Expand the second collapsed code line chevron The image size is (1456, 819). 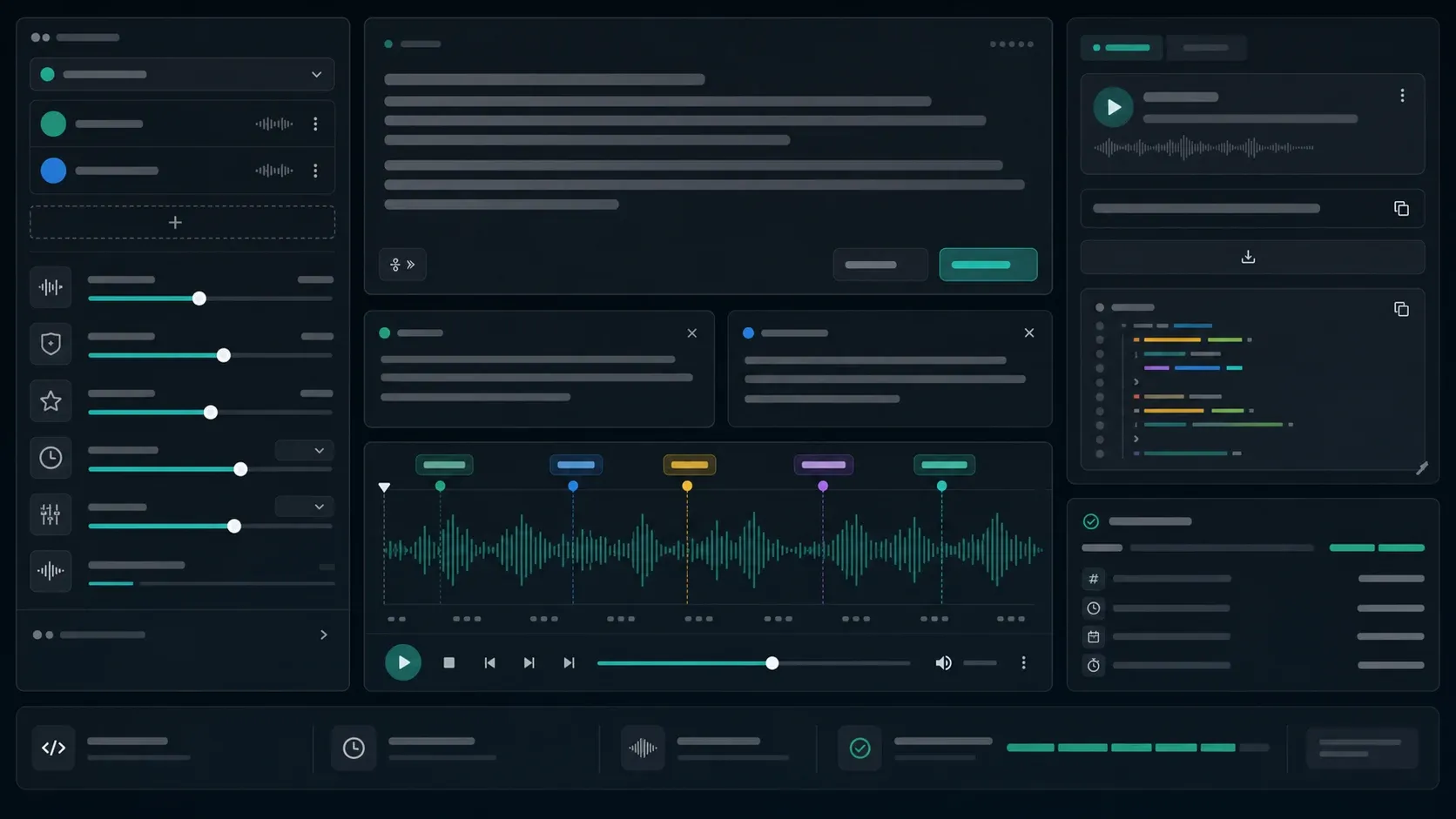point(1136,439)
